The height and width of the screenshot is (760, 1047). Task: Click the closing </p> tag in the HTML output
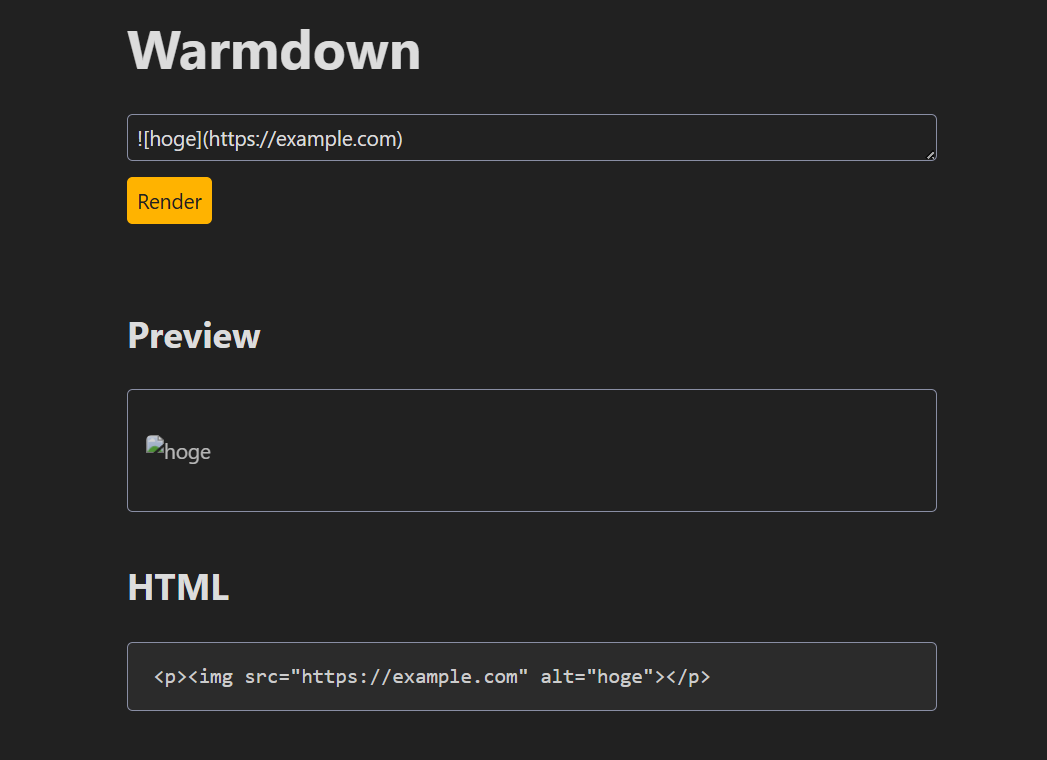click(x=688, y=677)
